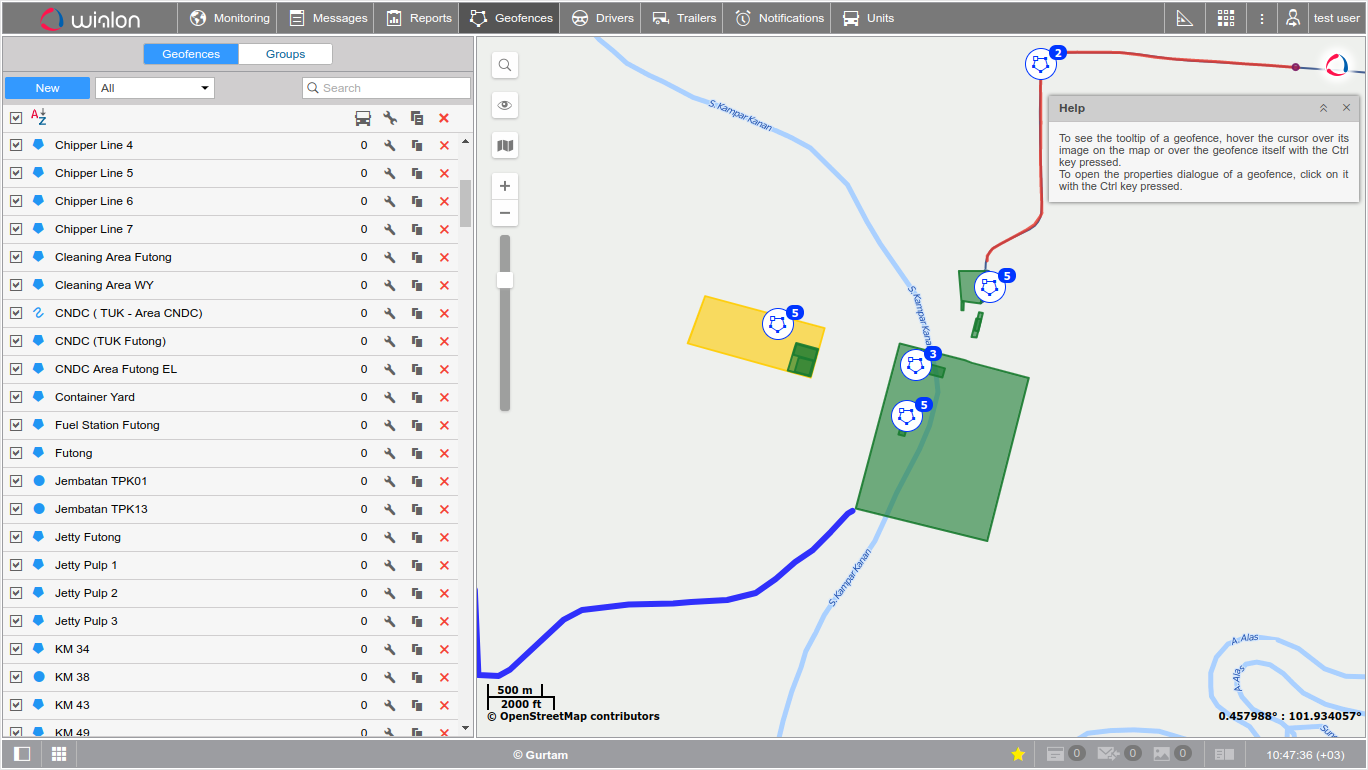Open the map search tool
The image size is (1368, 770).
(505, 65)
